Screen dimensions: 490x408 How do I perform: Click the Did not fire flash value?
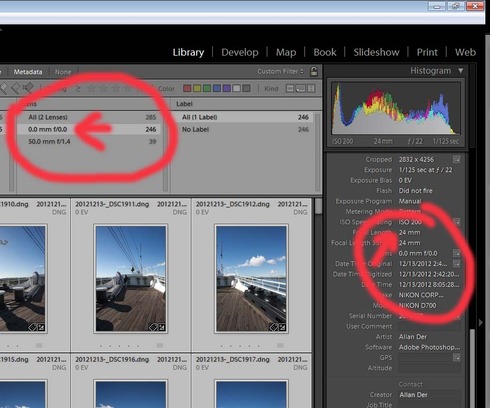point(416,191)
